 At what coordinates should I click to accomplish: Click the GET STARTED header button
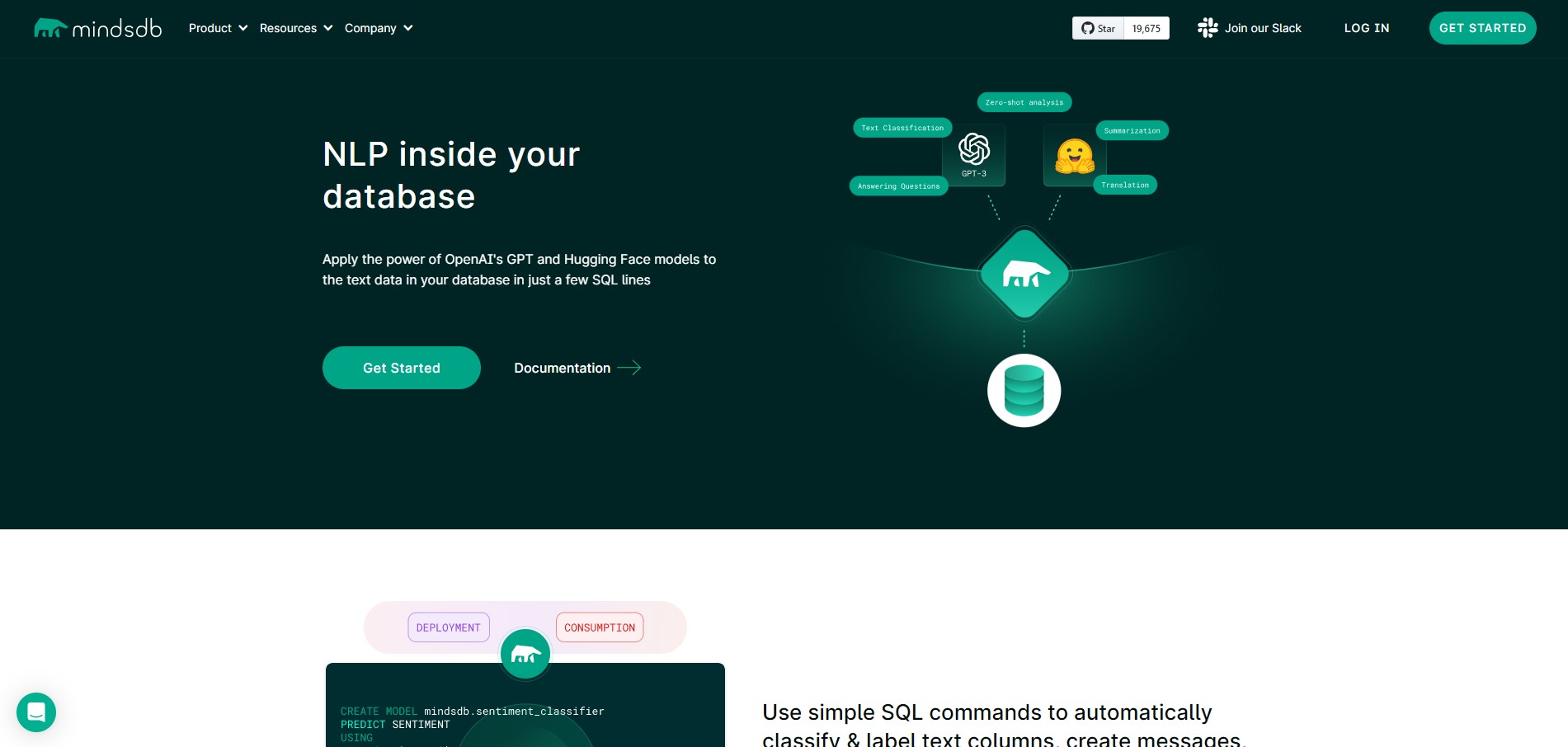pos(1482,28)
